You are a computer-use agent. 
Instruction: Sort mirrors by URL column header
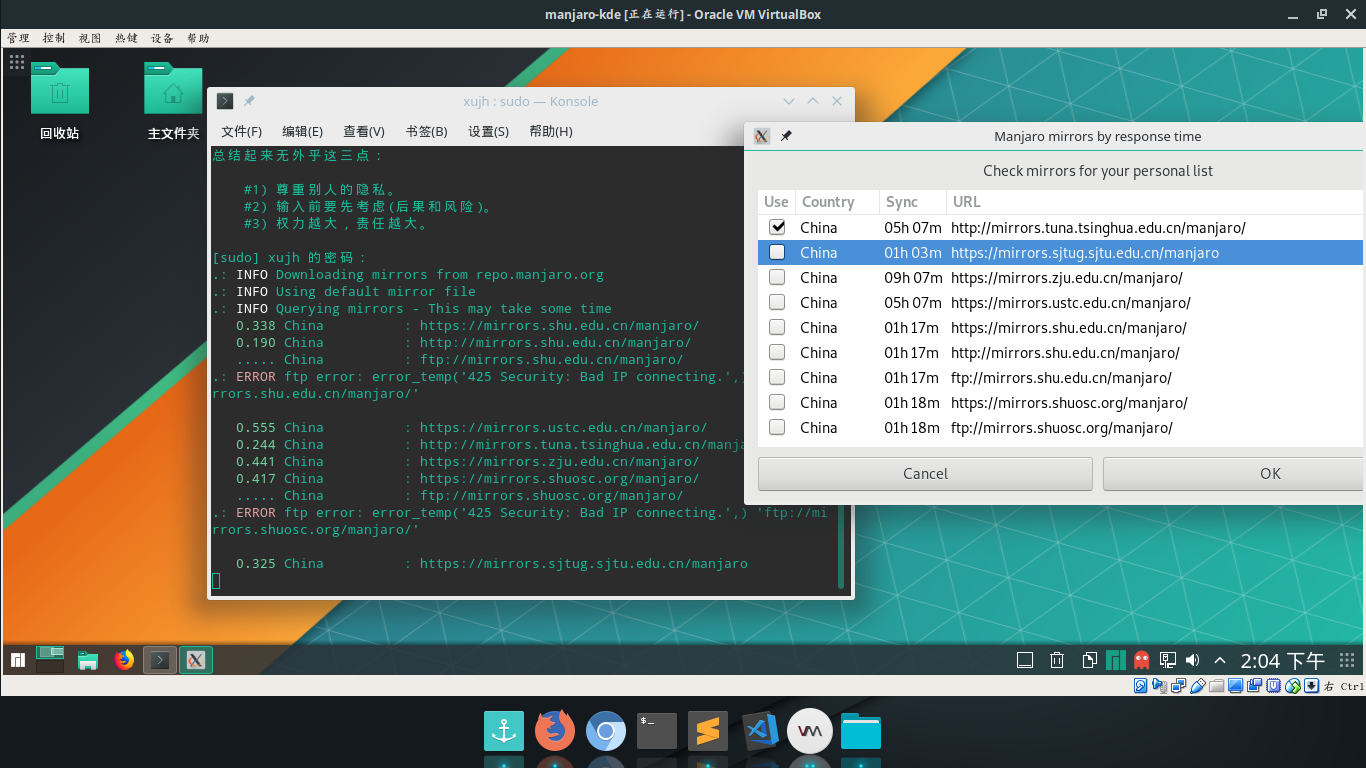click(1155, 201)
